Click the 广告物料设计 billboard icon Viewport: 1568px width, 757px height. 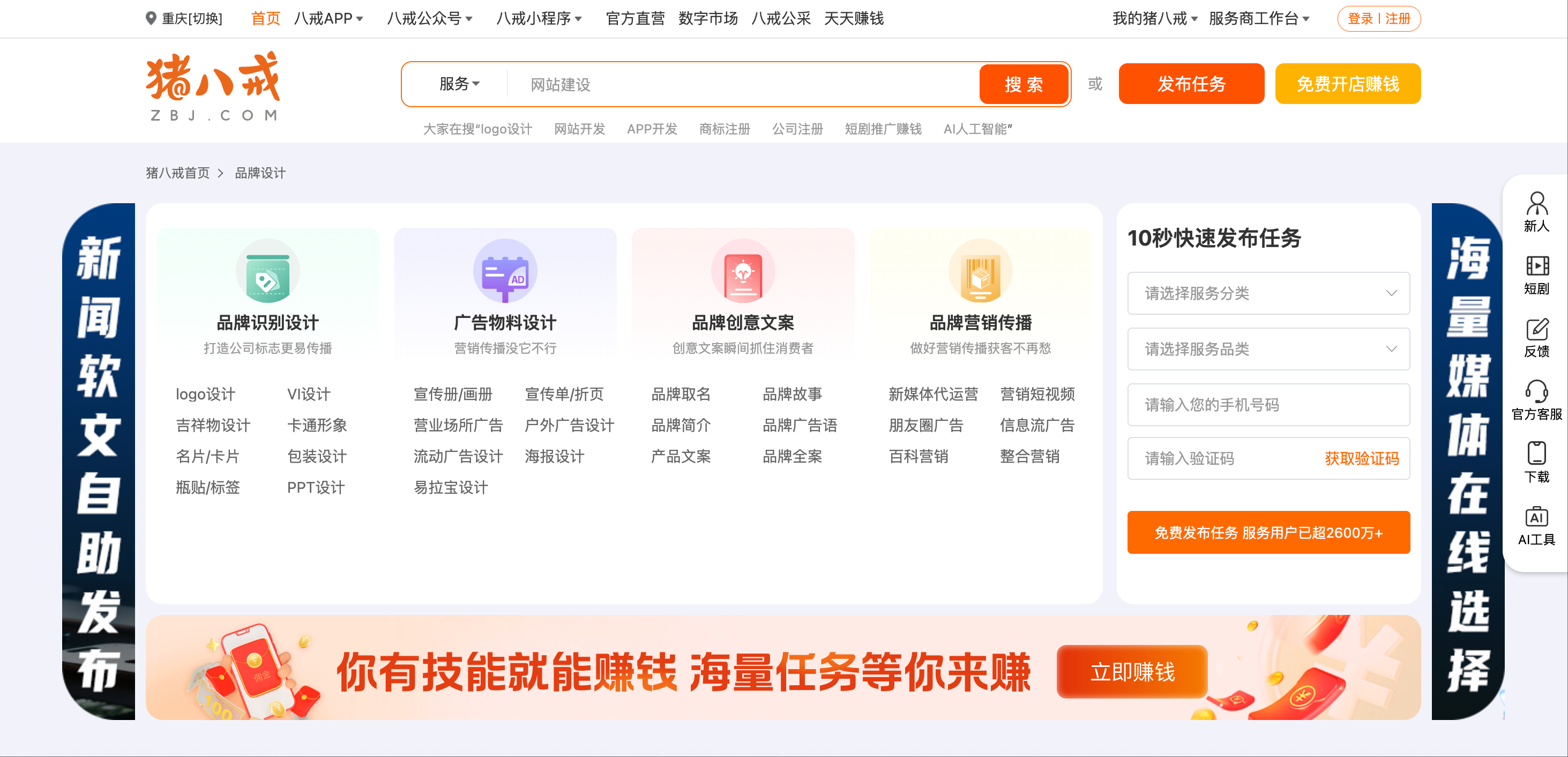tap(505, 271)
